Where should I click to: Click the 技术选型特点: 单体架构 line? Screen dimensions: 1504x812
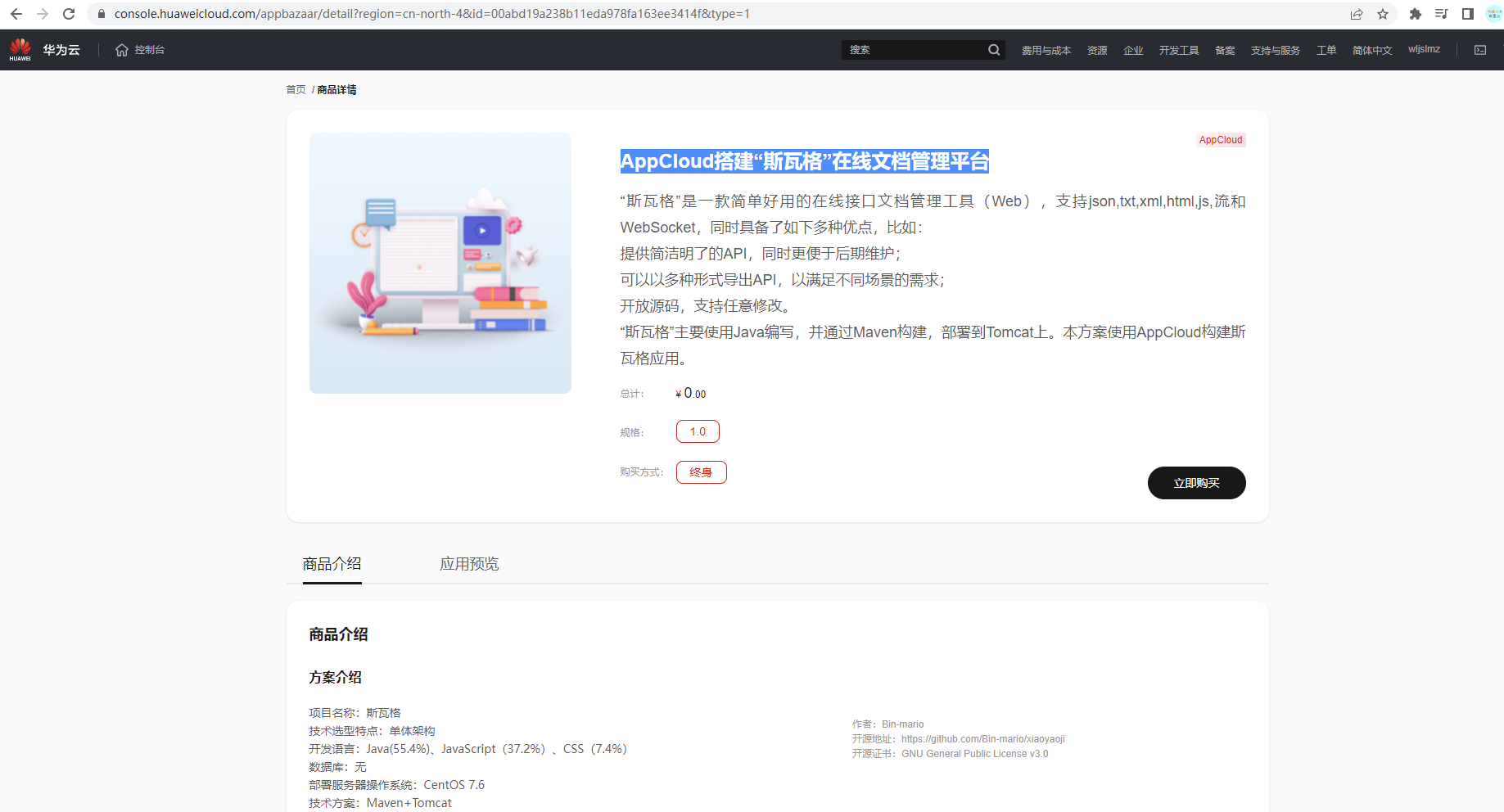coord(372,731)
